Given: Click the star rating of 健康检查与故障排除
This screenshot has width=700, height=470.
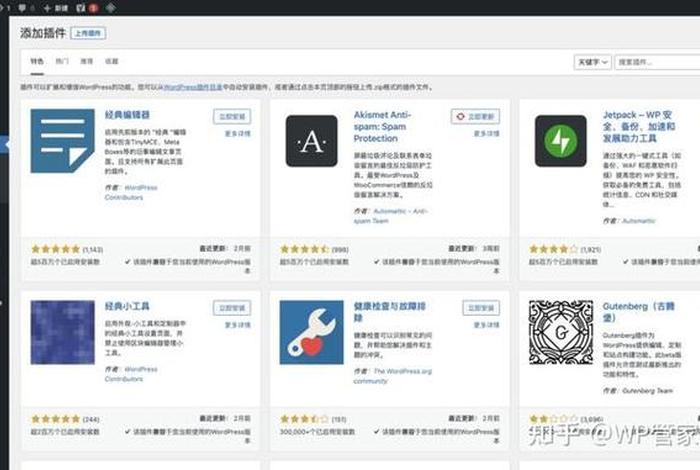Looking at the screenshot, I should pos(305,419).
